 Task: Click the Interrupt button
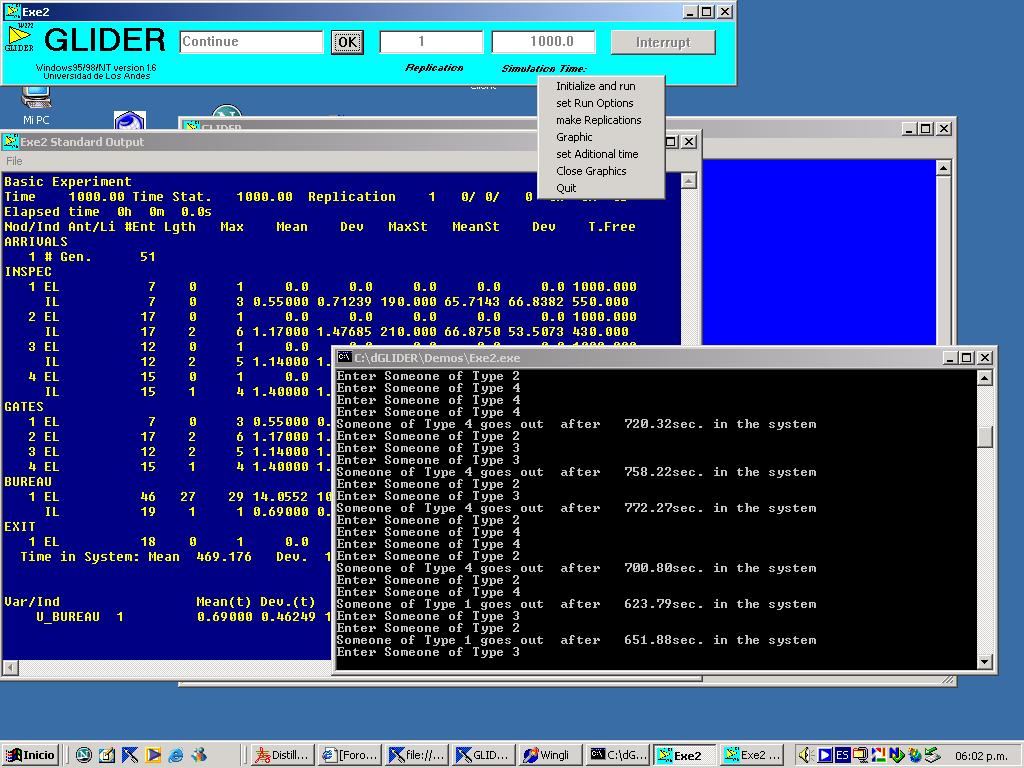pos(663,42)
